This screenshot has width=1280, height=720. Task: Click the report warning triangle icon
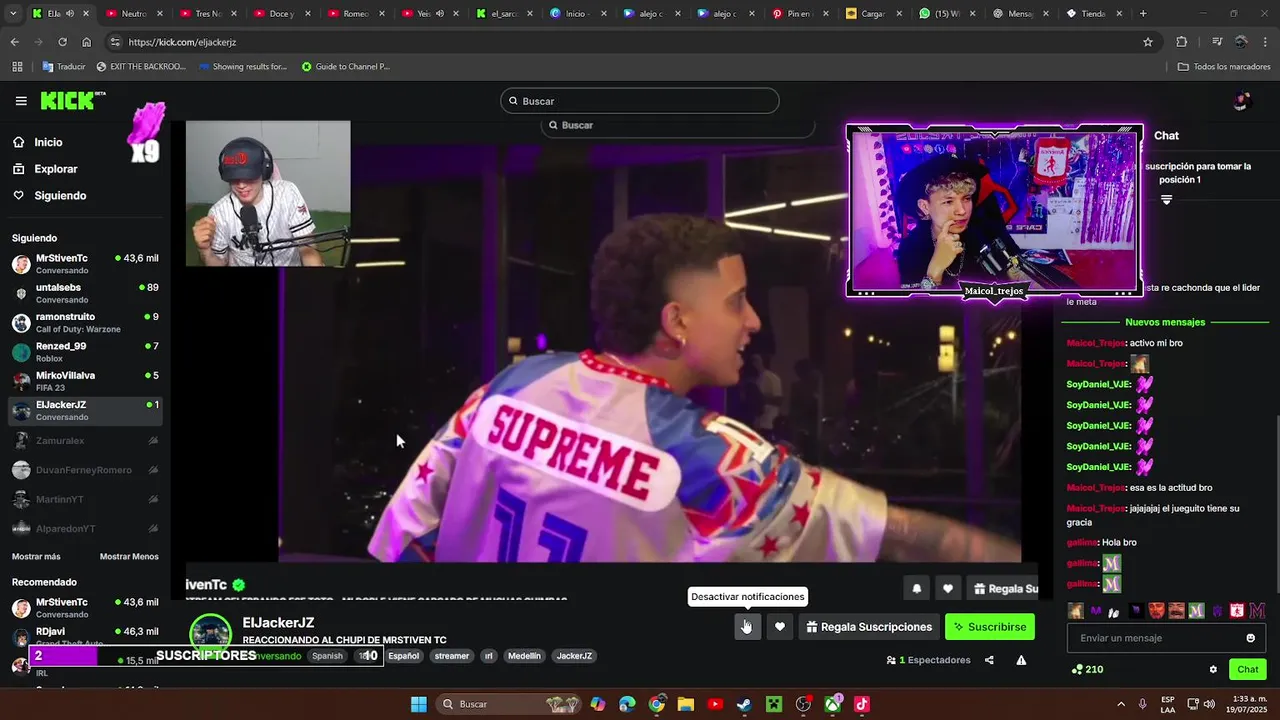[x=1021, y=660]
